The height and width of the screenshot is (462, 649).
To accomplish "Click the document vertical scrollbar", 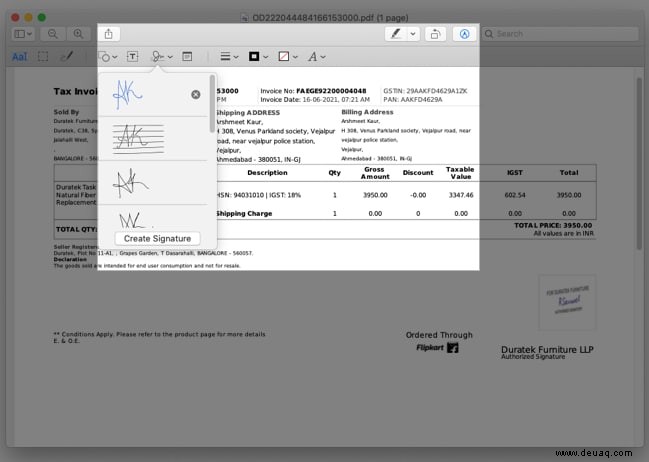I will tap(639, 164).
